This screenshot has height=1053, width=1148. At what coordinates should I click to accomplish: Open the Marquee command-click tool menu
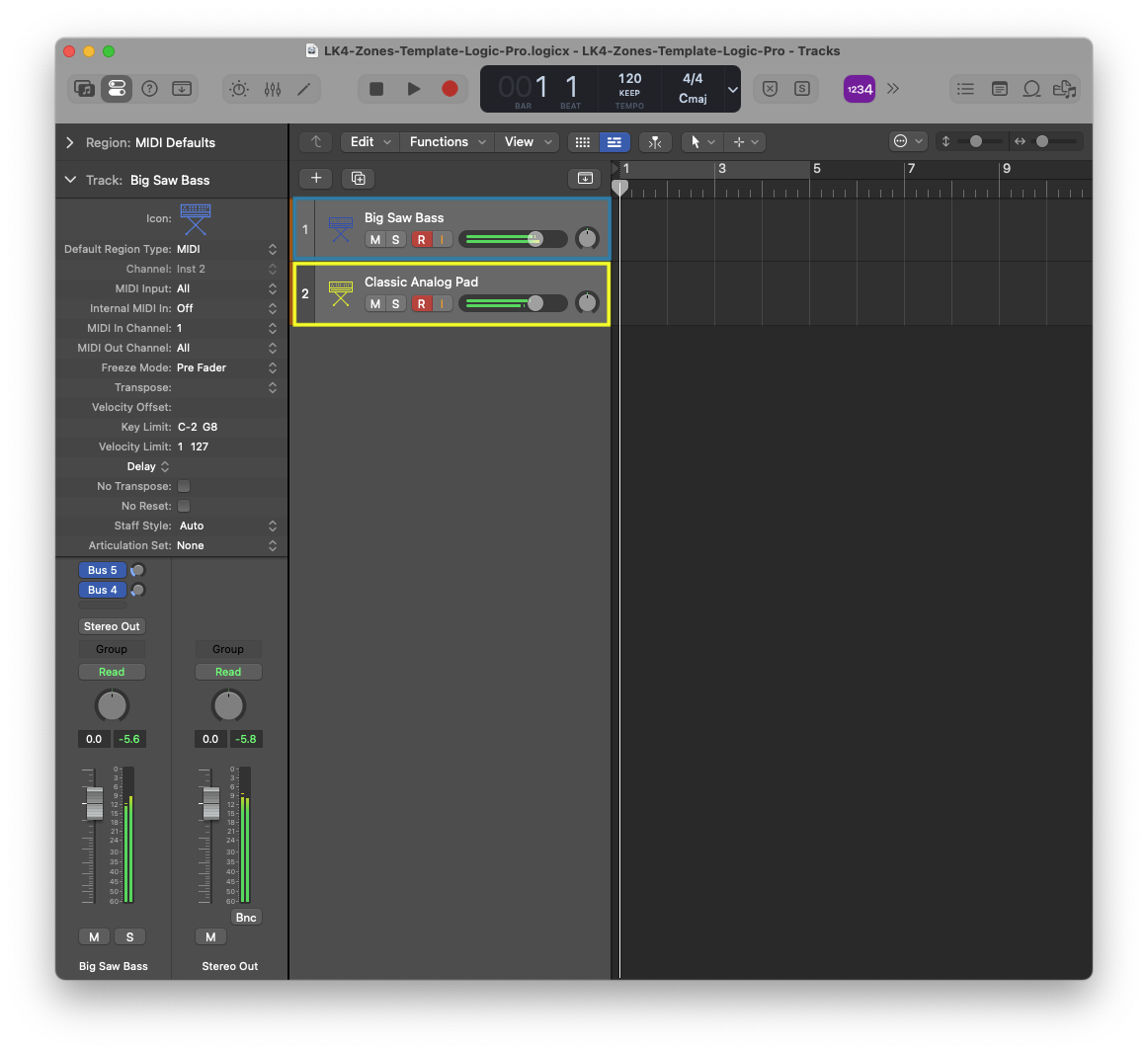(x=745, y=142)
